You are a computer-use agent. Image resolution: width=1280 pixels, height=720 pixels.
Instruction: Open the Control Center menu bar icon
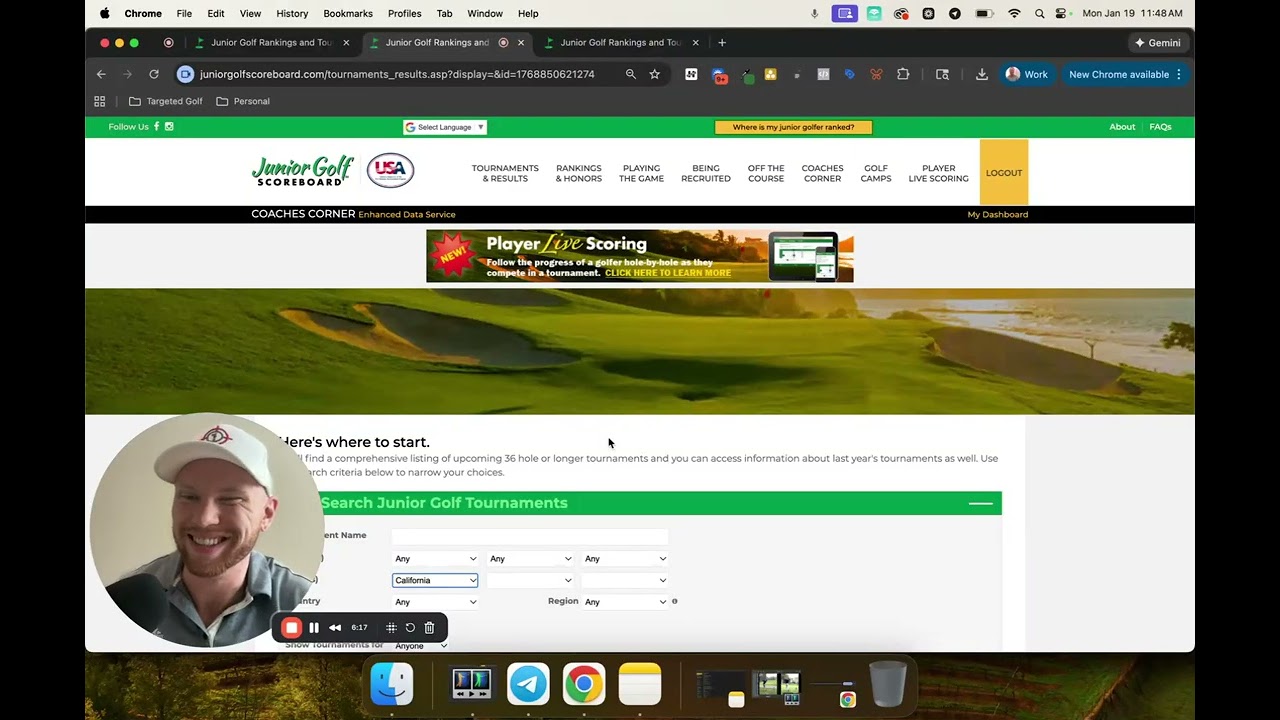(x=1062, y=13)
